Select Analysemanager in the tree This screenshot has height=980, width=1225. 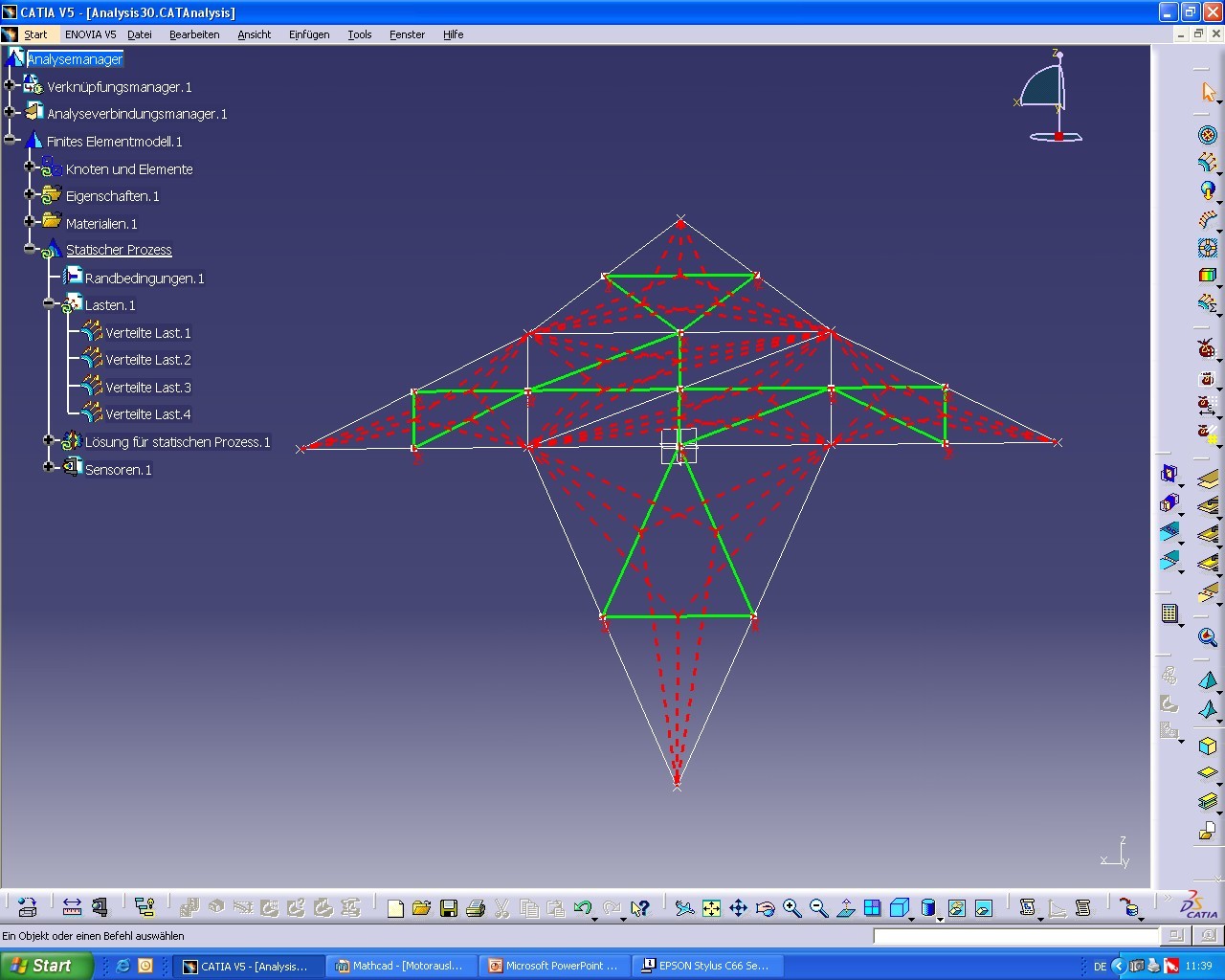click(x=75, y=59)
